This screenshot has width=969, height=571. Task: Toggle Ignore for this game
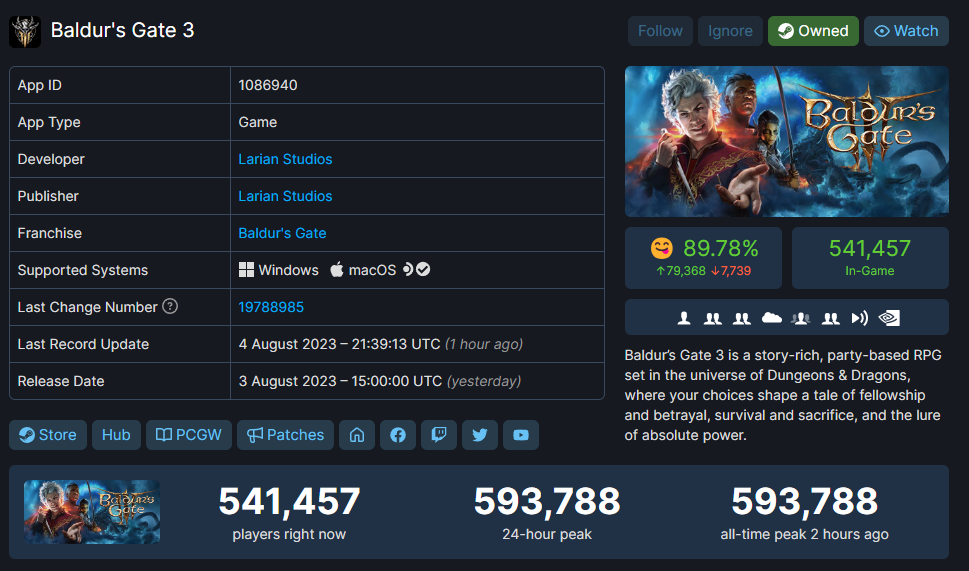pos(730,31)
